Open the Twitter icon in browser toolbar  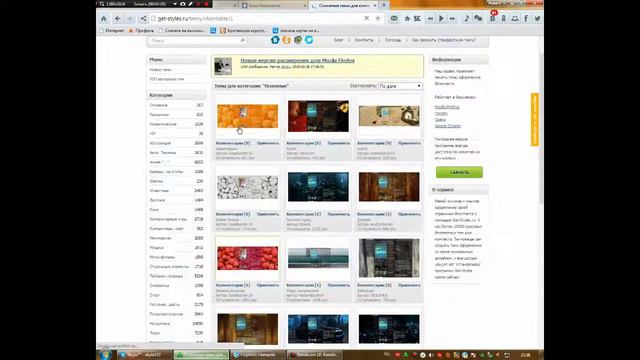coord(538,18)
